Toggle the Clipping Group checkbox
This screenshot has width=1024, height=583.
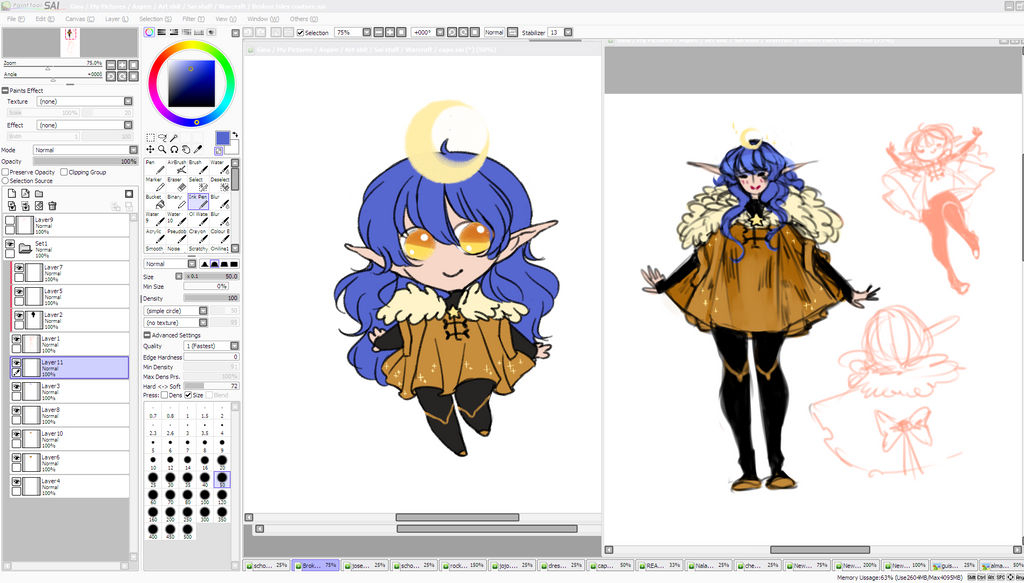[x=63, y=172]
